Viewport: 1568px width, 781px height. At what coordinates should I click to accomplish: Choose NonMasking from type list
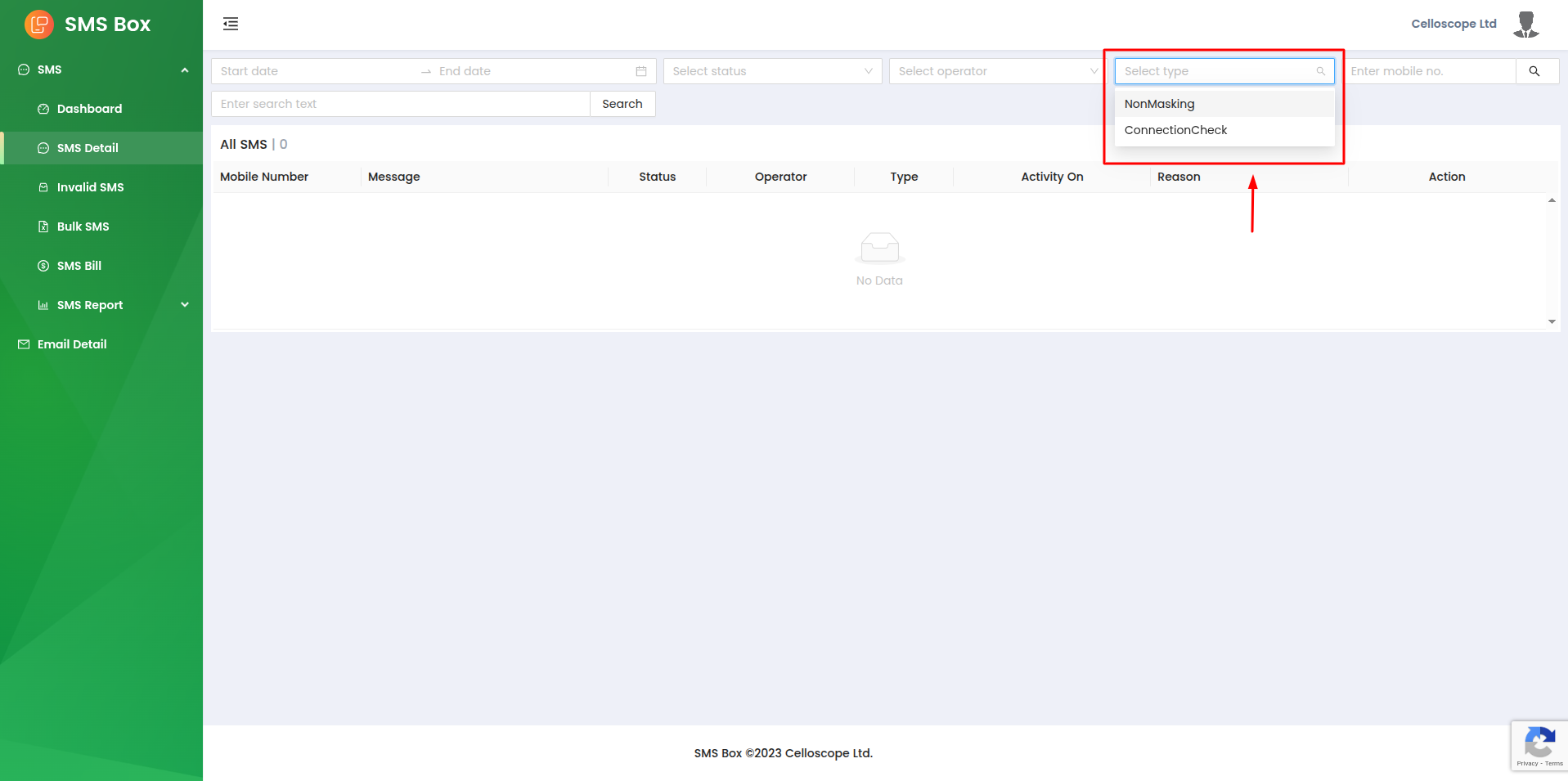pos(1159,104)
